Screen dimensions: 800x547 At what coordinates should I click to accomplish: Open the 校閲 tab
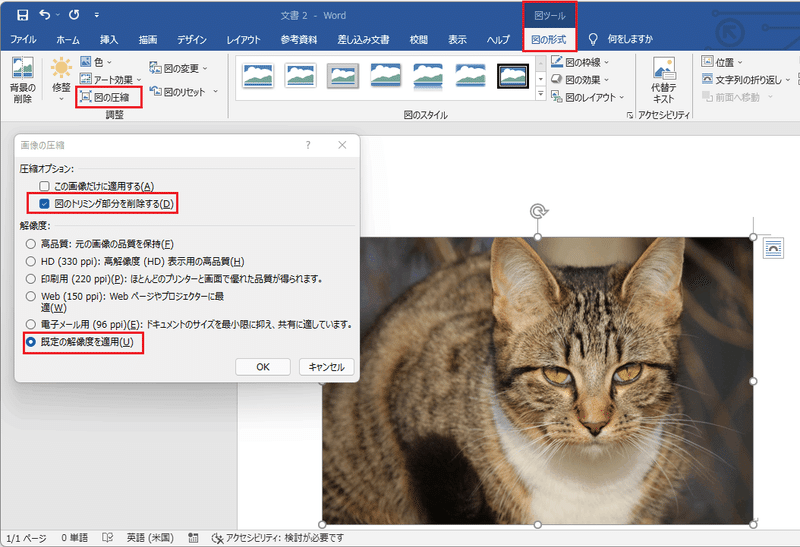(419, 39)
